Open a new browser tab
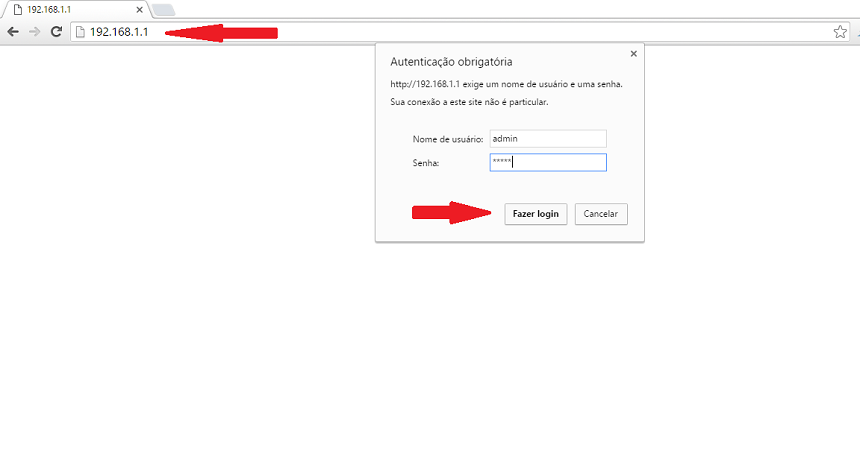This screenshot has width=860, height=465. click(162, 9)
